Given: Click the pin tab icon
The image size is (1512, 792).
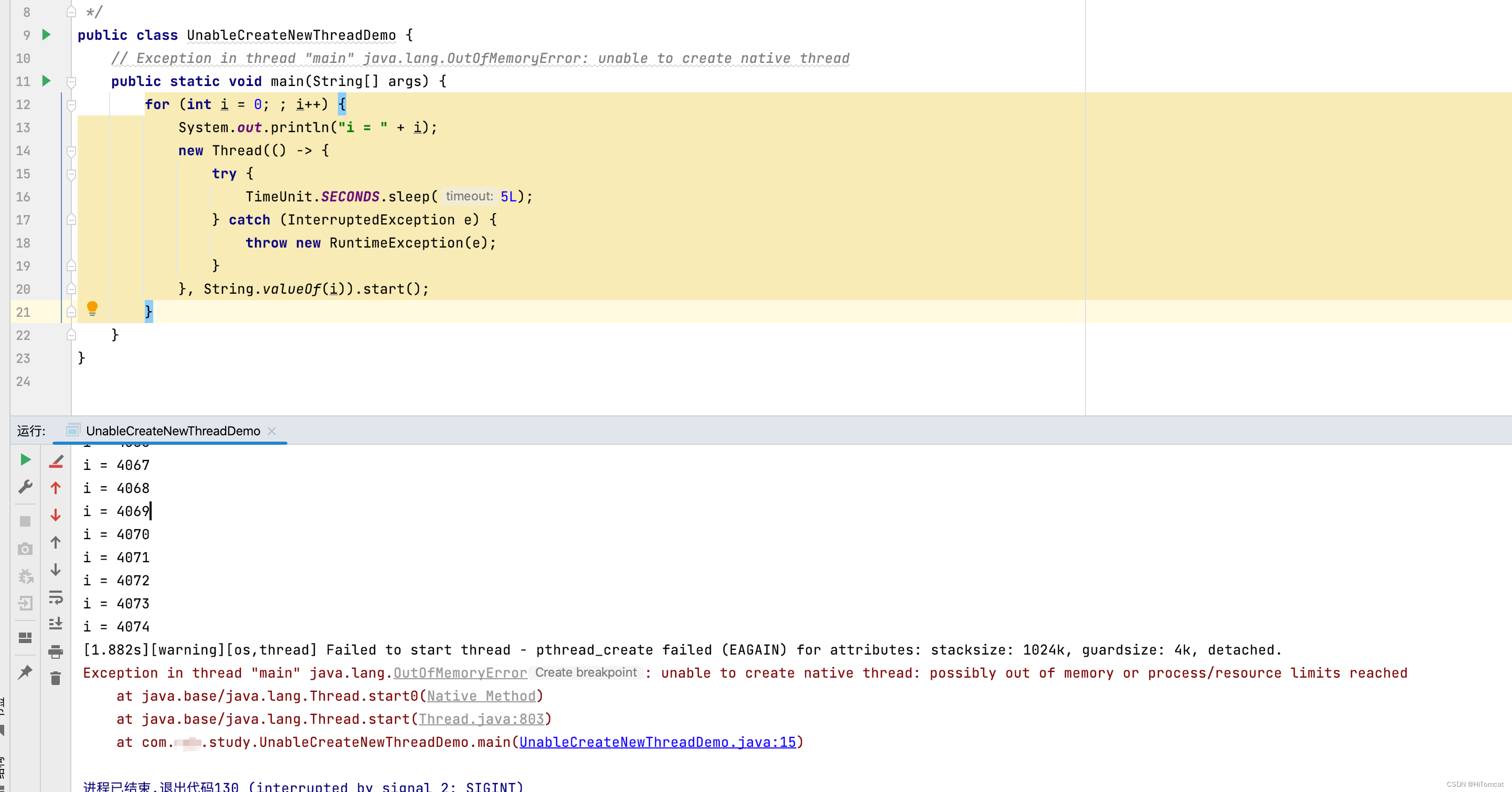Looking at the screenshot, I should tap(25, 672).
